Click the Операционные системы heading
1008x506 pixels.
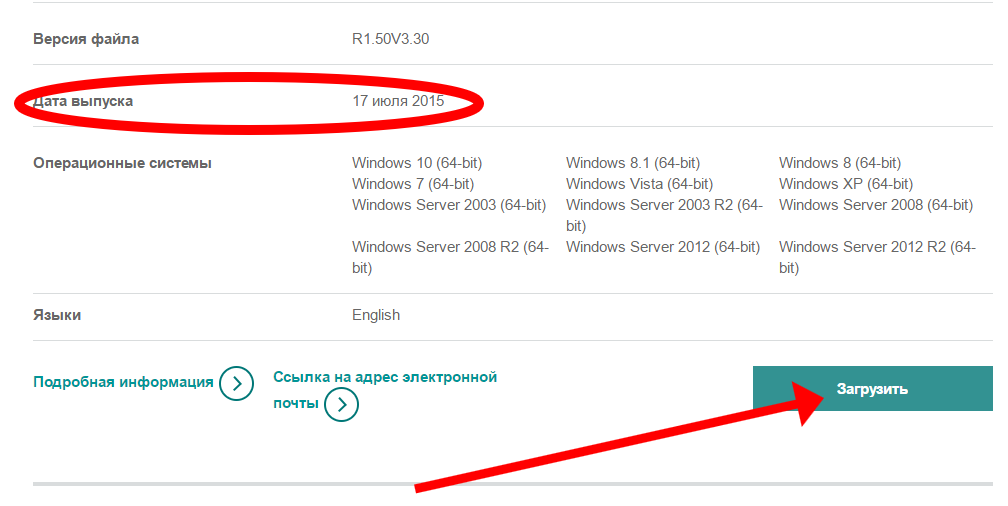pos(122,163)
